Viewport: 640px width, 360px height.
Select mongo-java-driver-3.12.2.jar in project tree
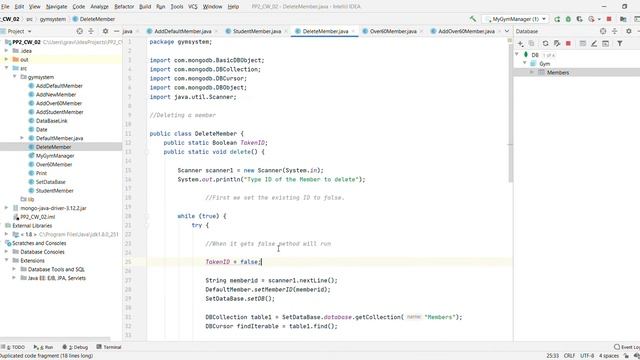click(53, 208)
